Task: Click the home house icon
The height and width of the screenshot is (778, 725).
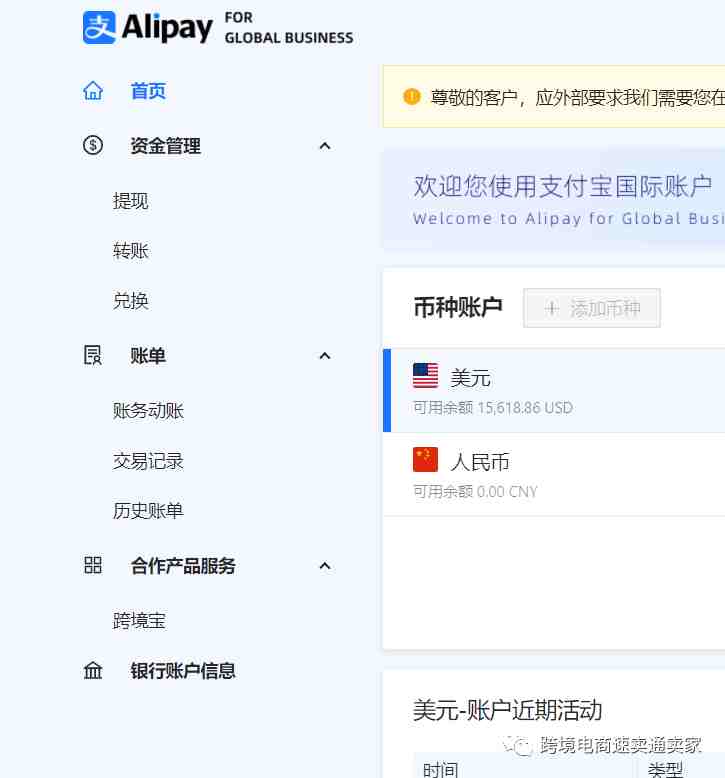Action: pos(93,91)
